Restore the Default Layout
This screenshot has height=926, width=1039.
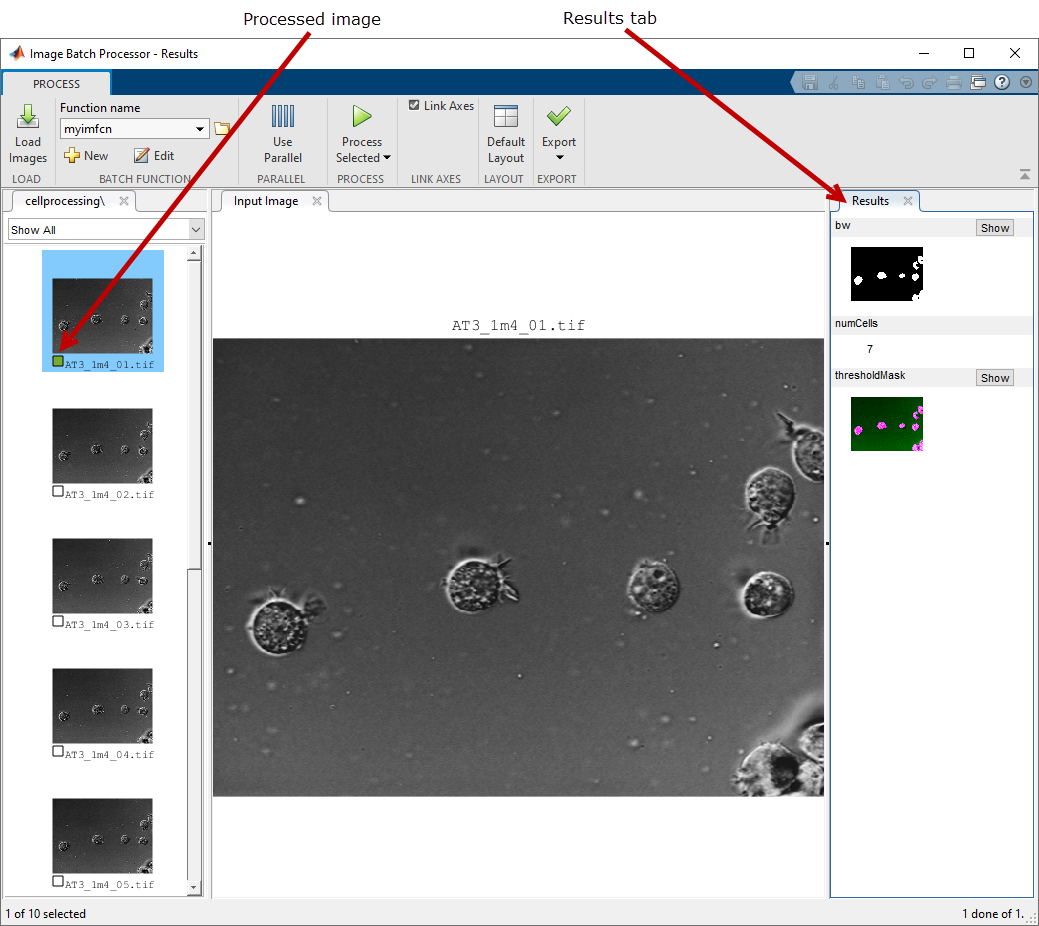tap(506, 134)
